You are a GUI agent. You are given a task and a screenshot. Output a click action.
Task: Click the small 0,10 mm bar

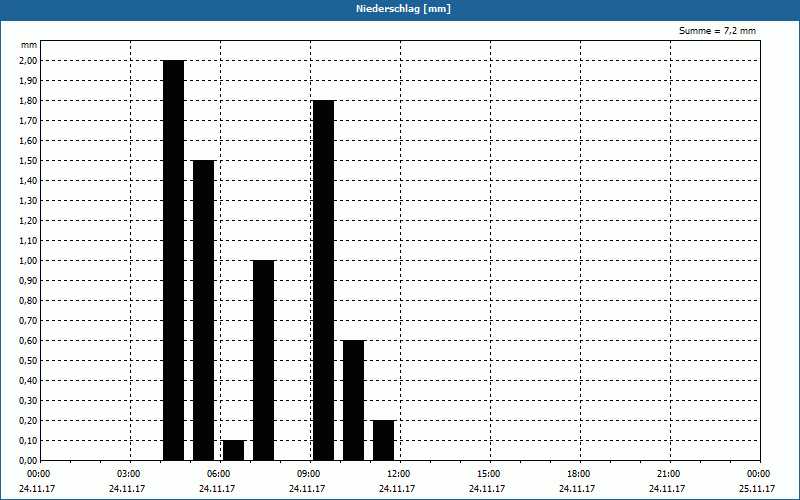[234, 451]
